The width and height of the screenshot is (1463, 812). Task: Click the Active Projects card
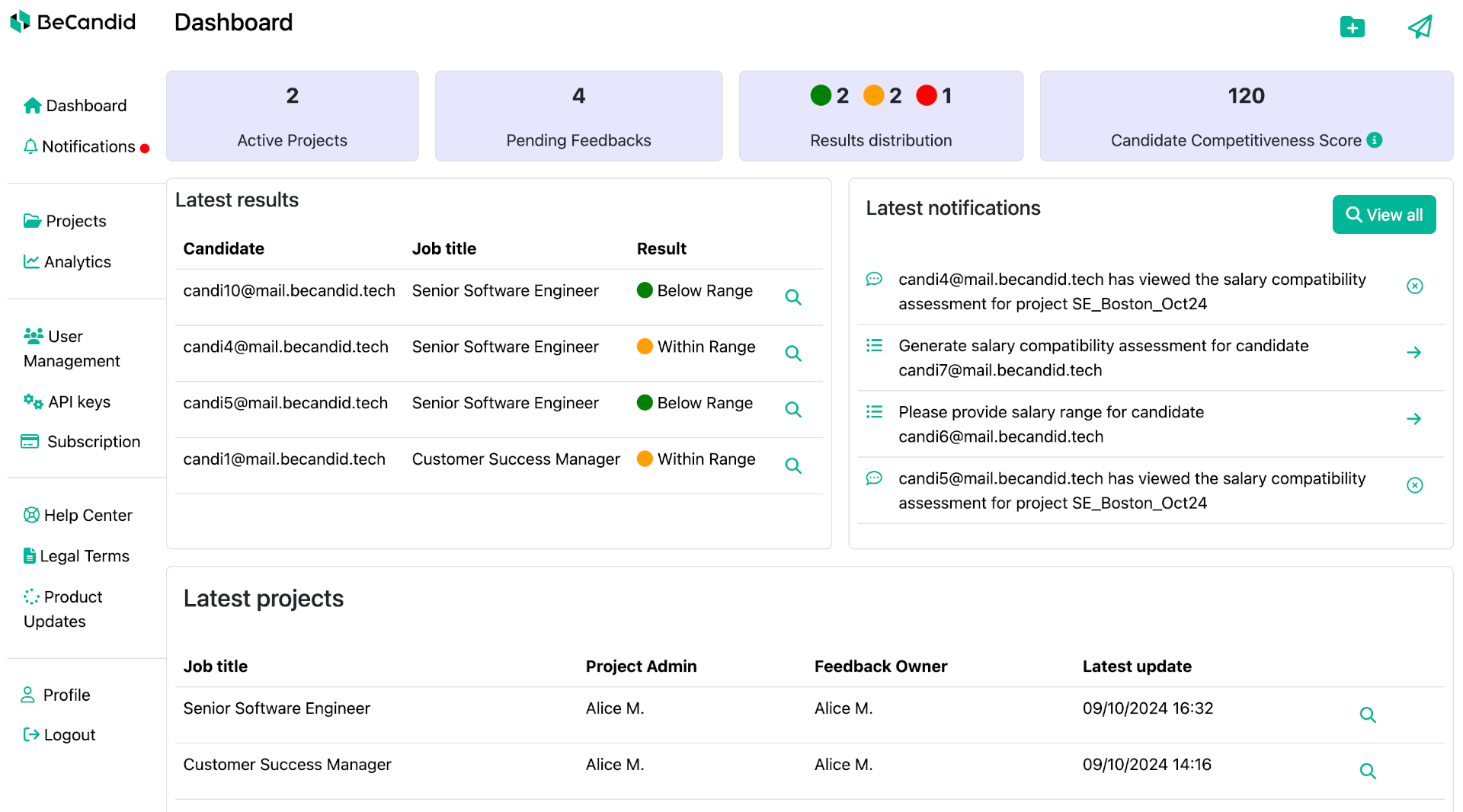pyautogui.click(x=293, y=116)
